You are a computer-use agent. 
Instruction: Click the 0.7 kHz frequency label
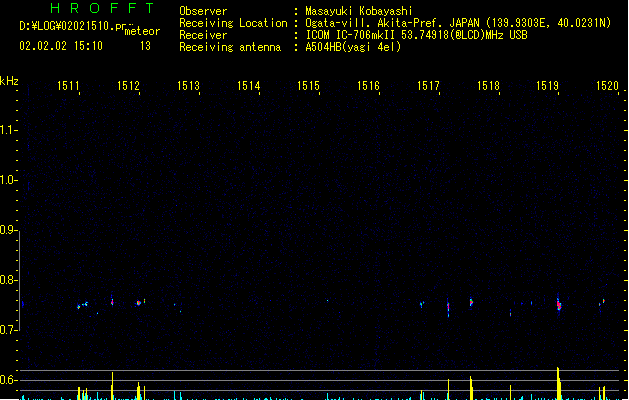(8, 330)
